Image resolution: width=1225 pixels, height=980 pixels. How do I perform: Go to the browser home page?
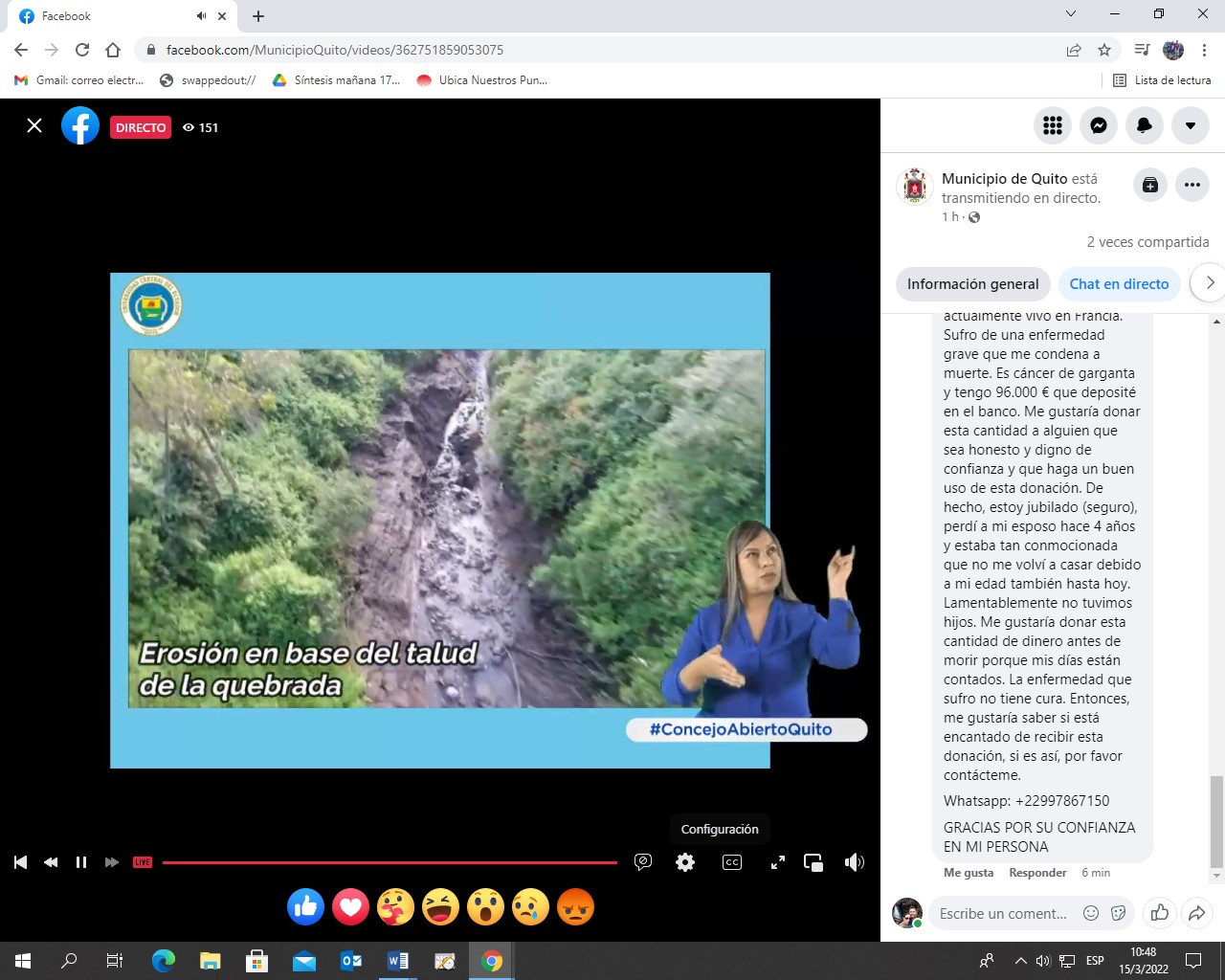113,50
